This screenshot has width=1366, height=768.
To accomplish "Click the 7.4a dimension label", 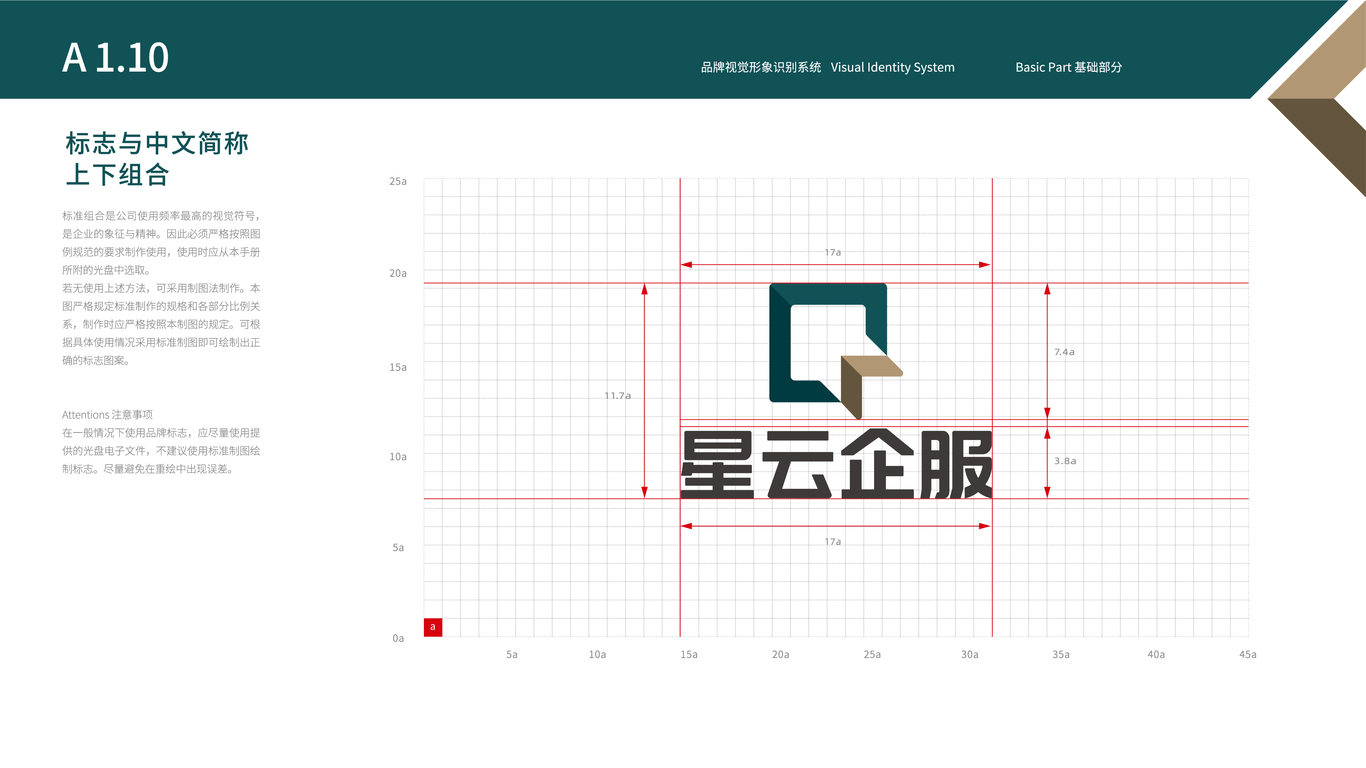I will [x=1064, y=352].
